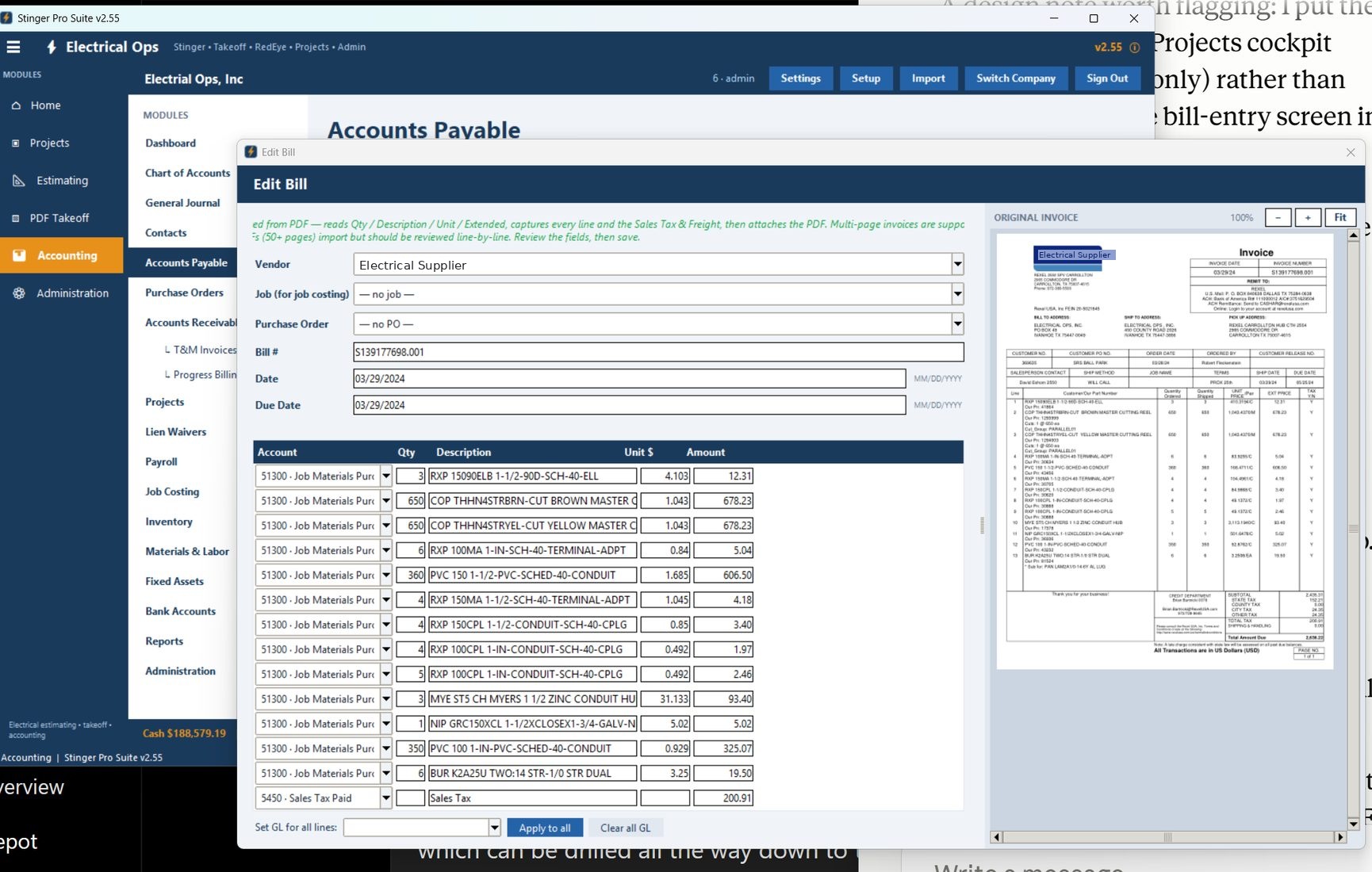
Task: Open the Bank Accounts item
Action: click(180, 611)
